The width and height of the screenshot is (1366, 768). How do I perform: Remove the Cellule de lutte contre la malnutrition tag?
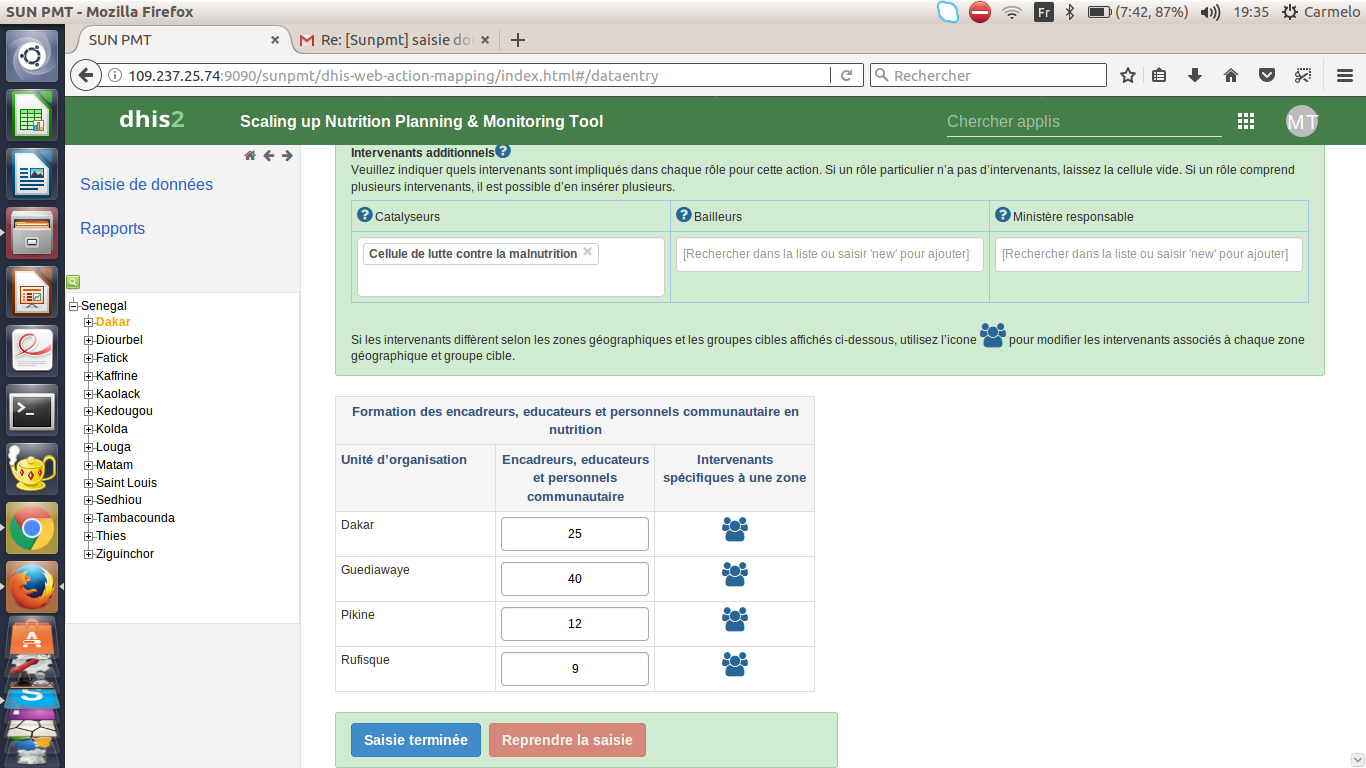[588, 252]
